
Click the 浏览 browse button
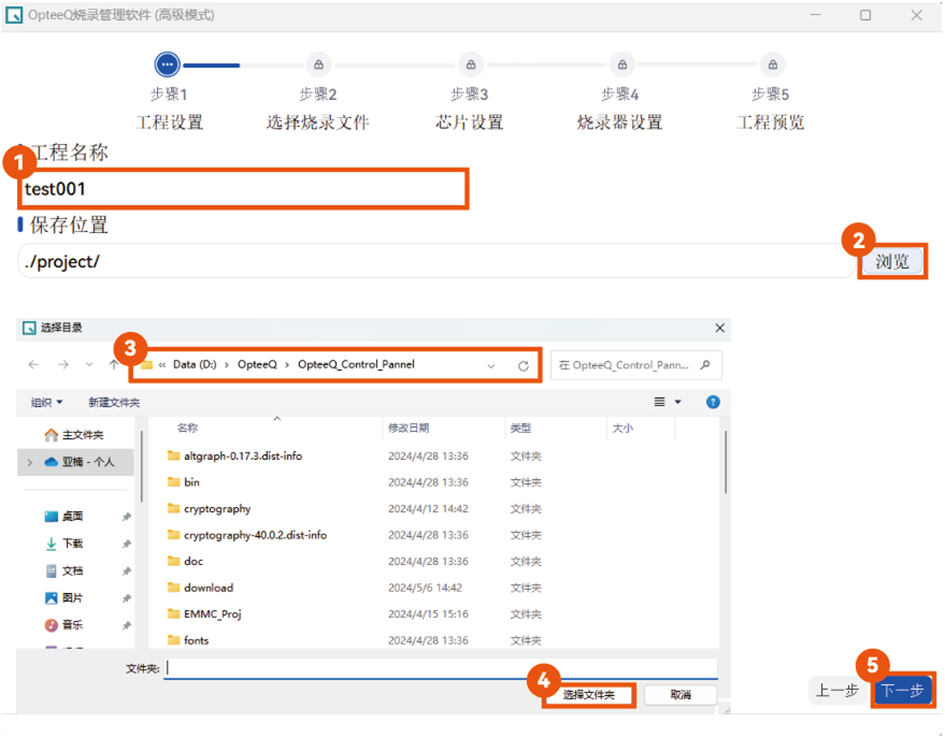click(x=892, y=262)
